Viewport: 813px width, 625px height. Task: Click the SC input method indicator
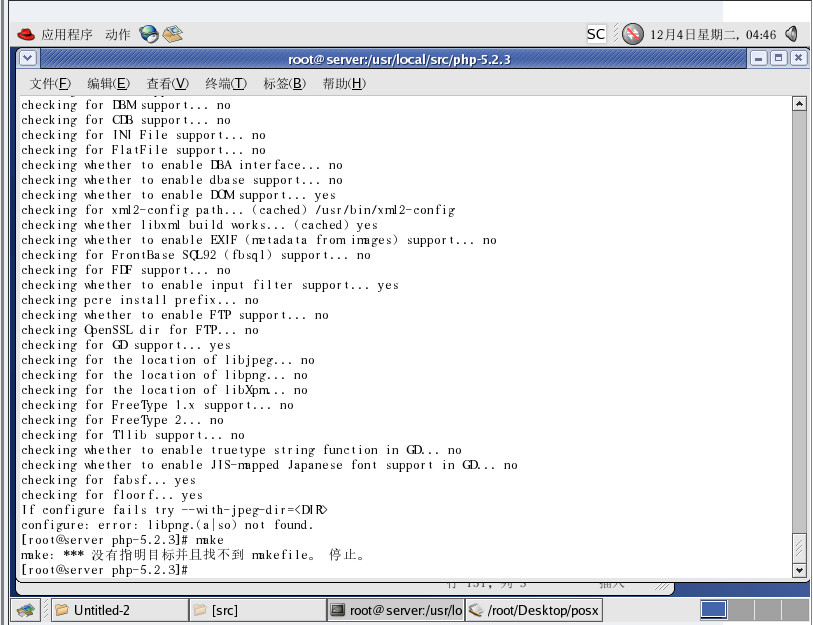595,34
